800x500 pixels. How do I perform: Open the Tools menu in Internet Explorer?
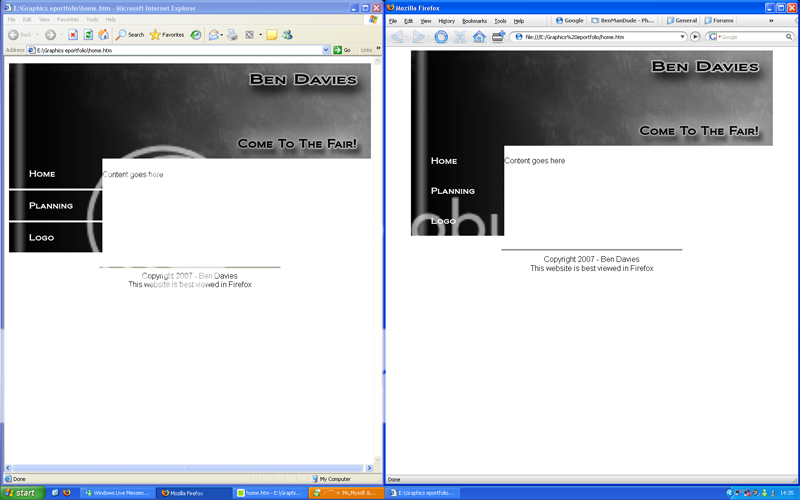click(92, 20)
